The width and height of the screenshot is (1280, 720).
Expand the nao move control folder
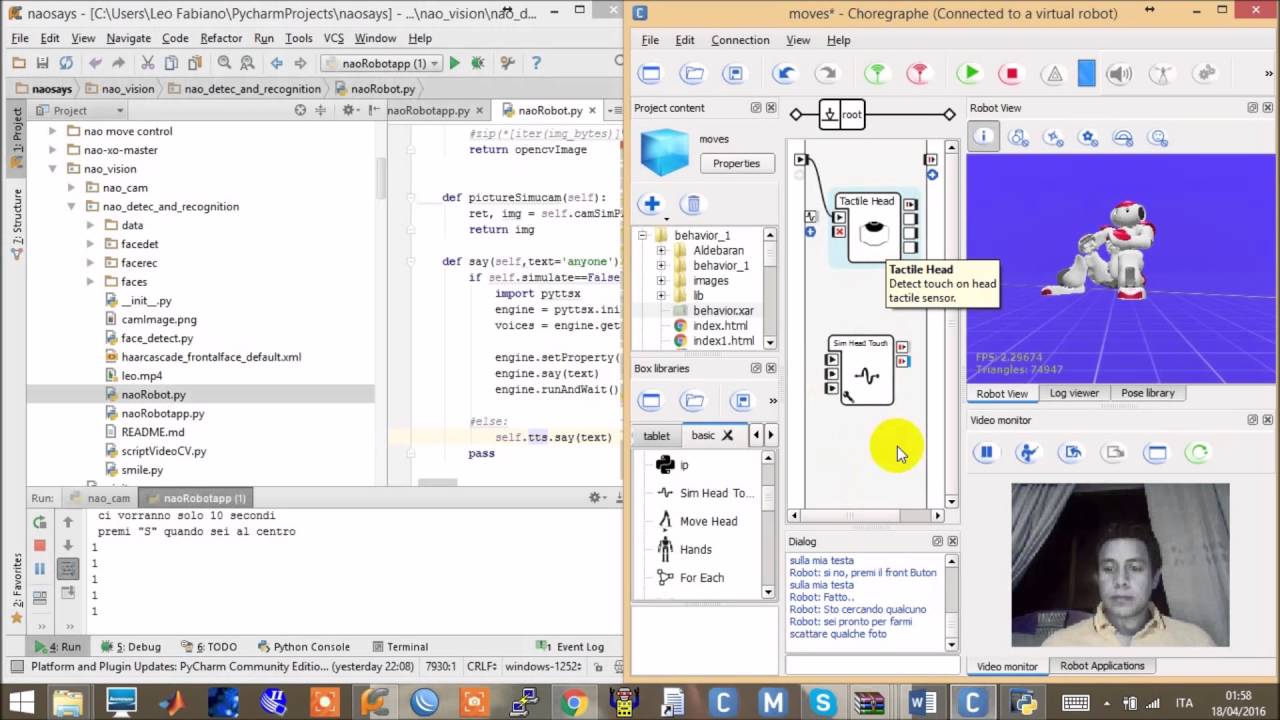click(x=52, y=131)
